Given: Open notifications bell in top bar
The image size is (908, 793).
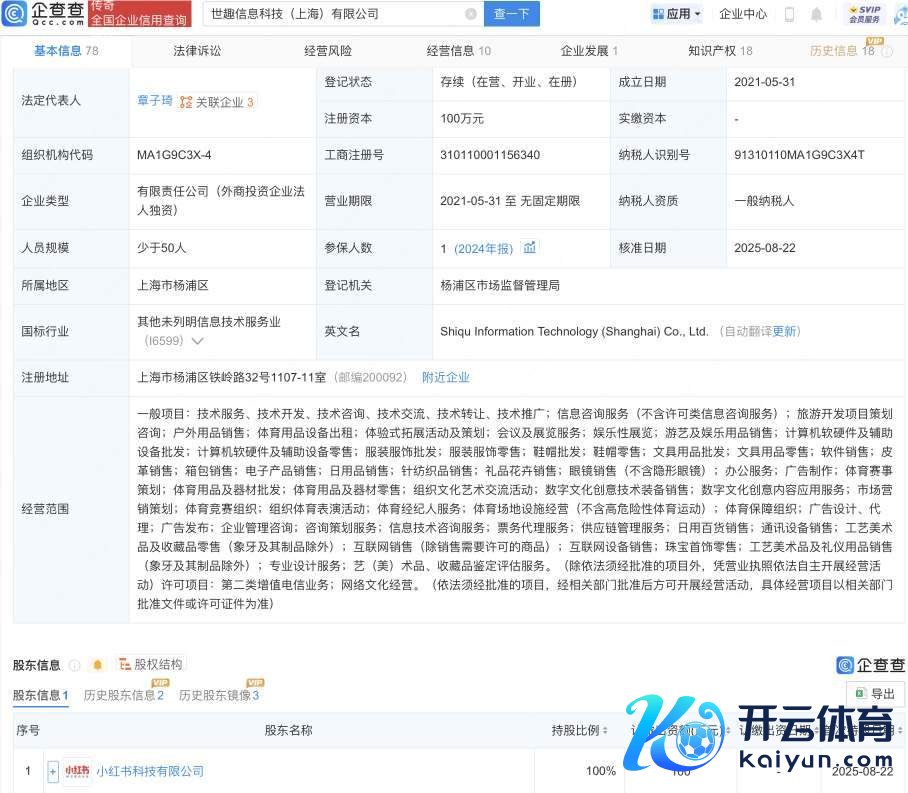Looking at the screenshot, I should (x=817, y=14).
